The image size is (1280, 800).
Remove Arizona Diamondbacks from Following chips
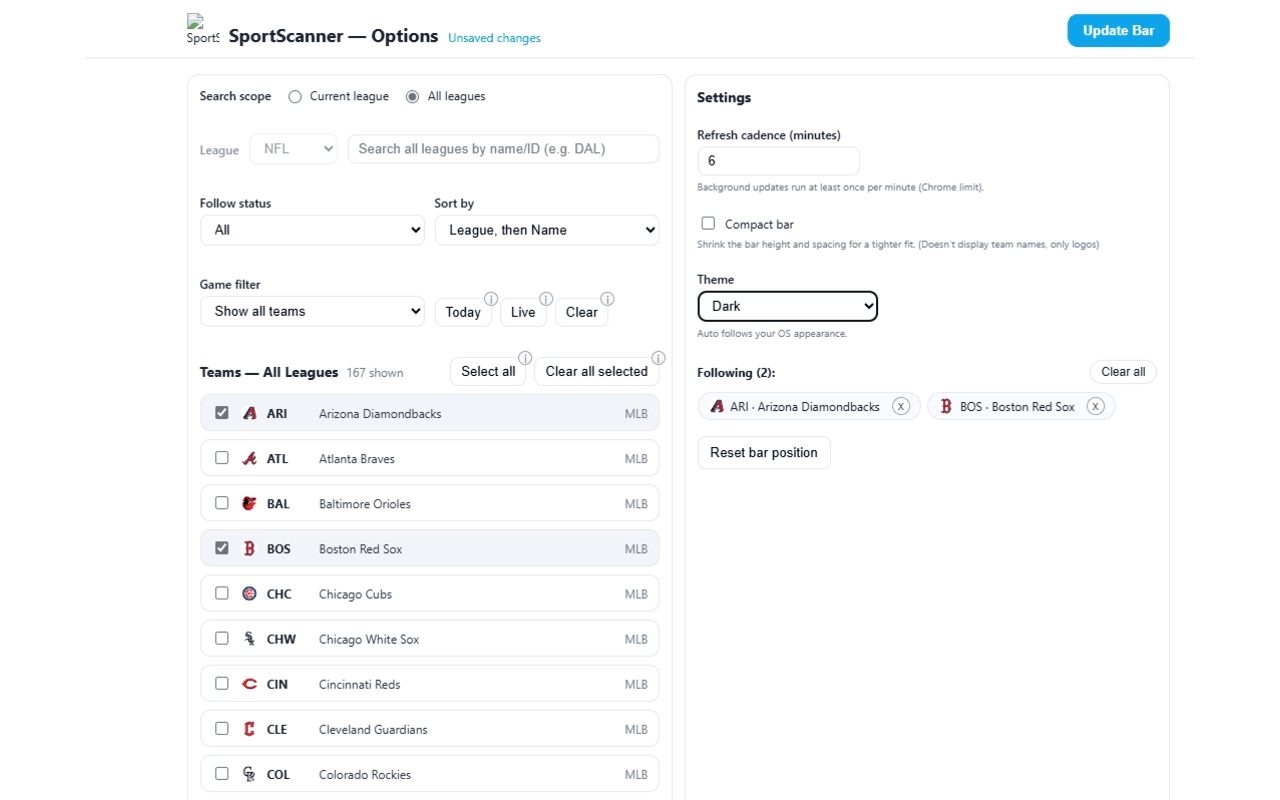(901, 406)
